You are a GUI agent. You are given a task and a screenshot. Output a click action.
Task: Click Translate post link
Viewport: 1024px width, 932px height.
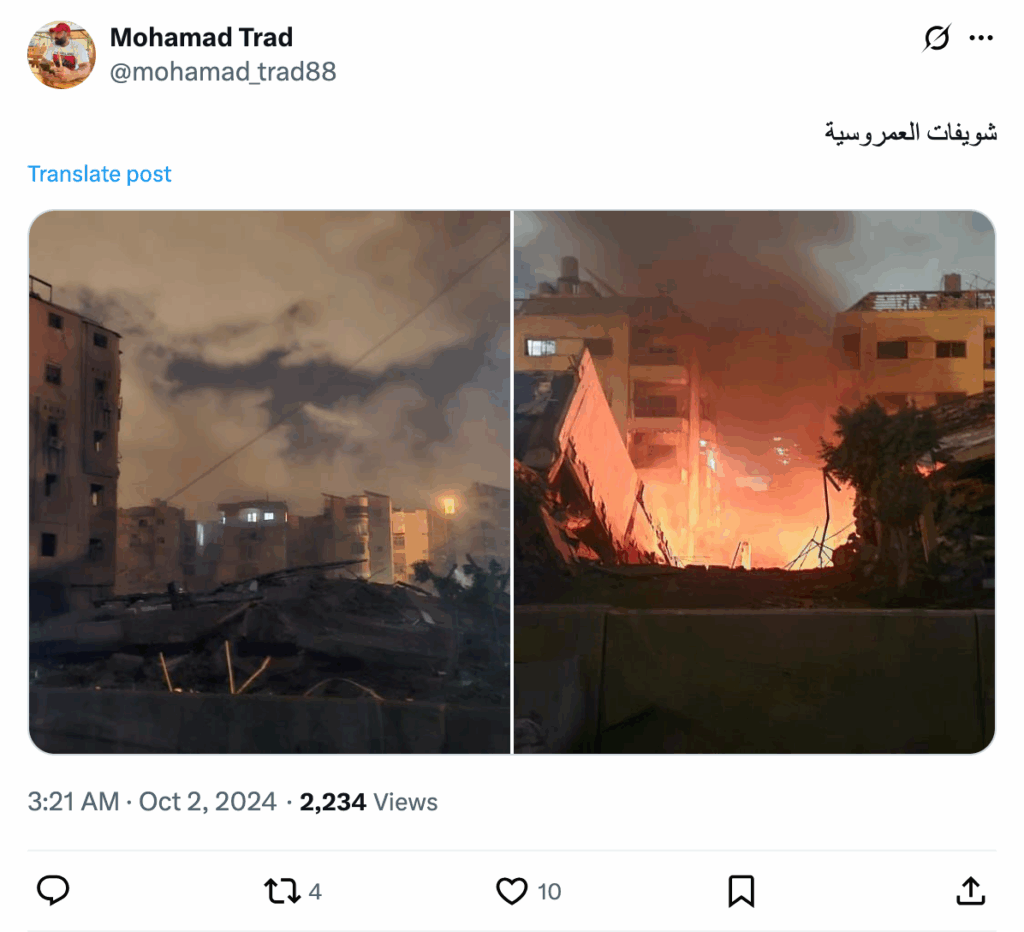coord(99,174)
